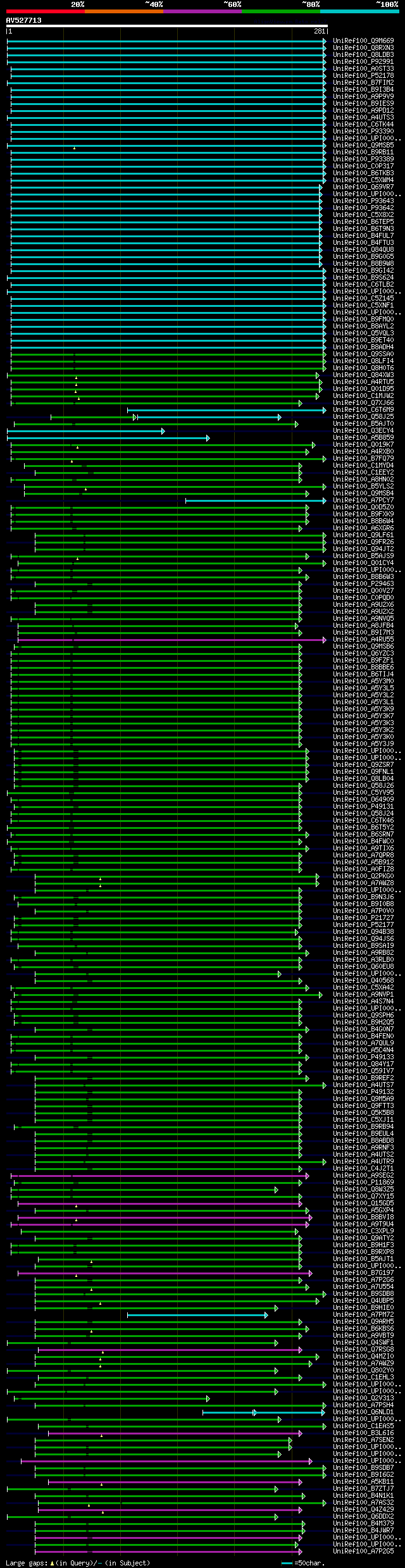This screenshot has width=405, height=1568.
Task: Click the cyan ~100% identity legend segment
Action: 359,11
